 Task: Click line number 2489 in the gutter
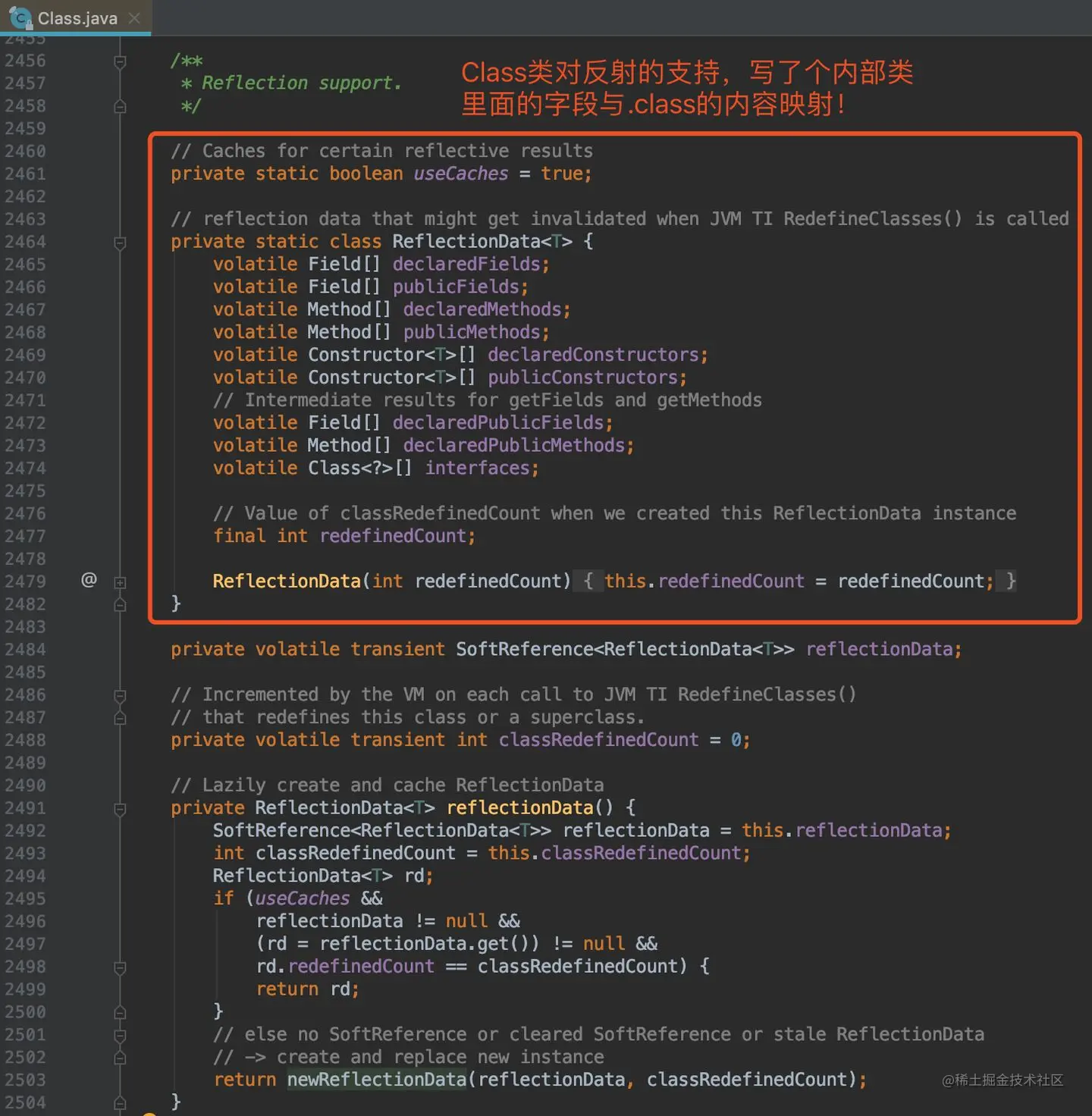pyautogui.click(x=25, y=763)
